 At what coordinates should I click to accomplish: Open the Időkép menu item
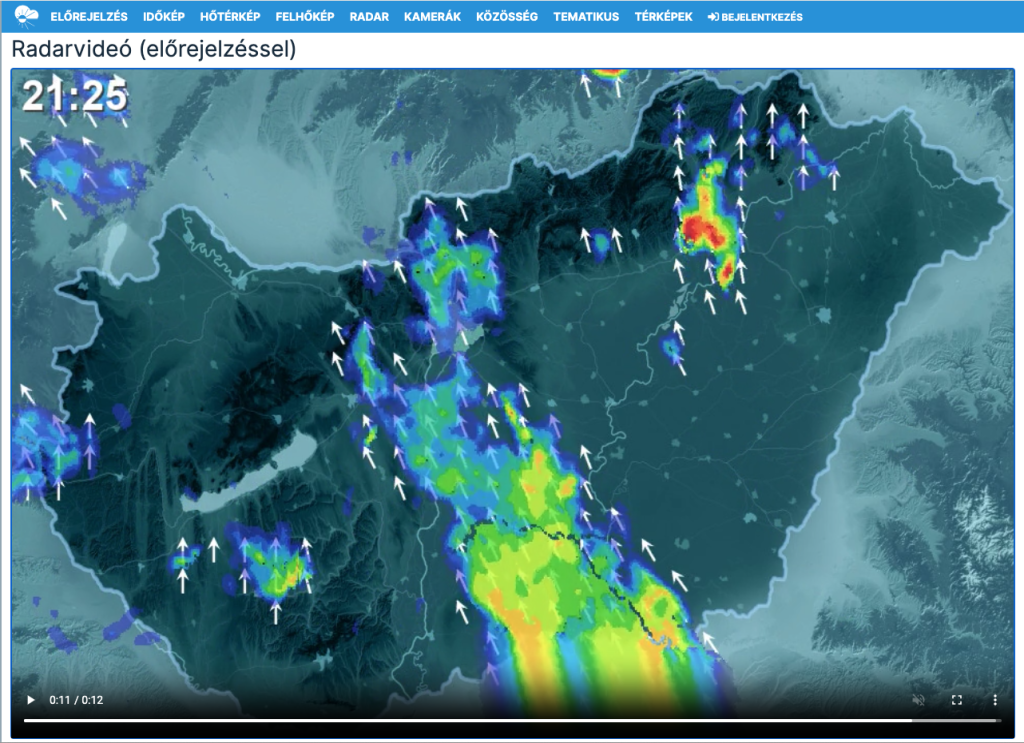[164, 17]
